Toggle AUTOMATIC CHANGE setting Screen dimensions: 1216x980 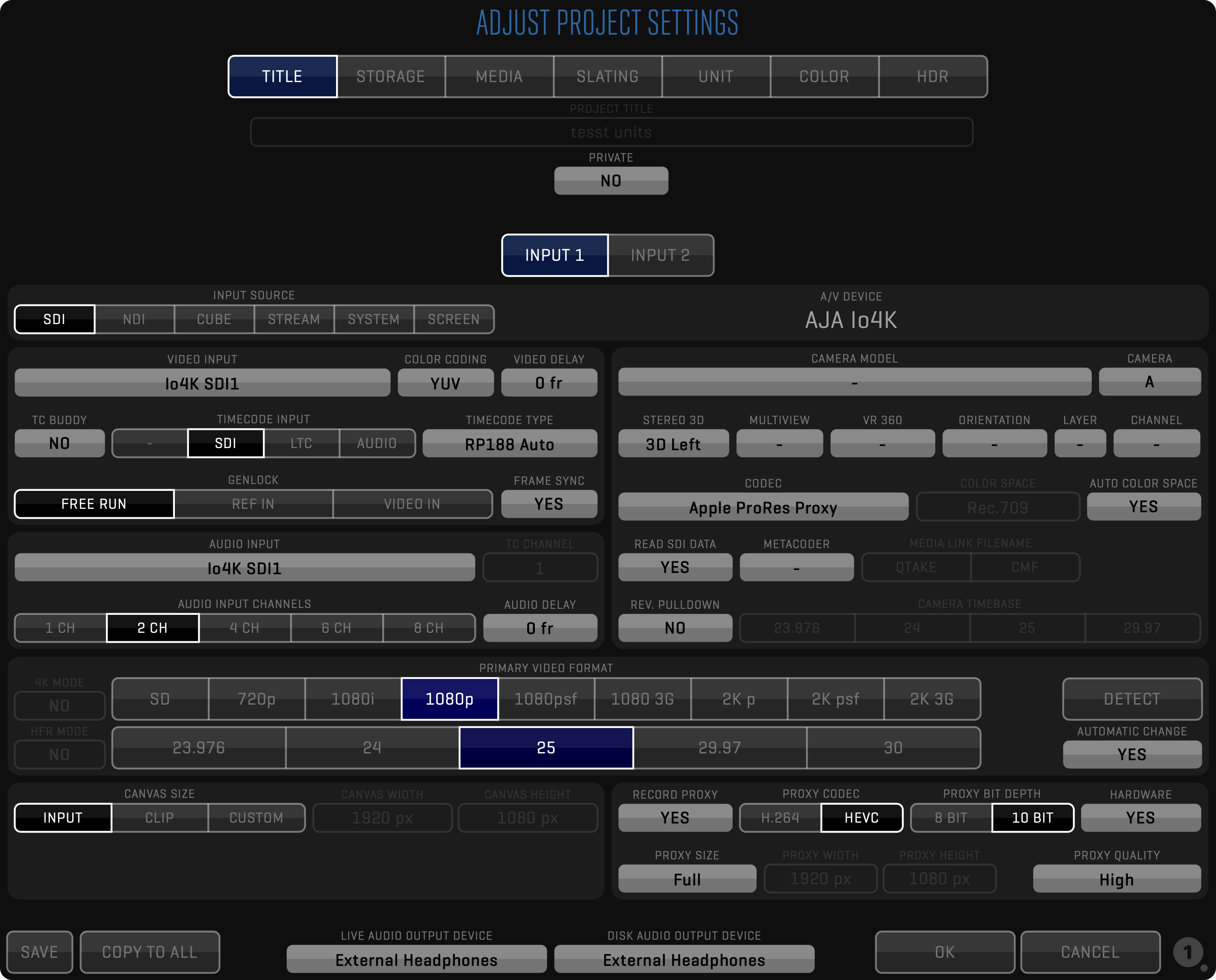(x=1131, y=754)
